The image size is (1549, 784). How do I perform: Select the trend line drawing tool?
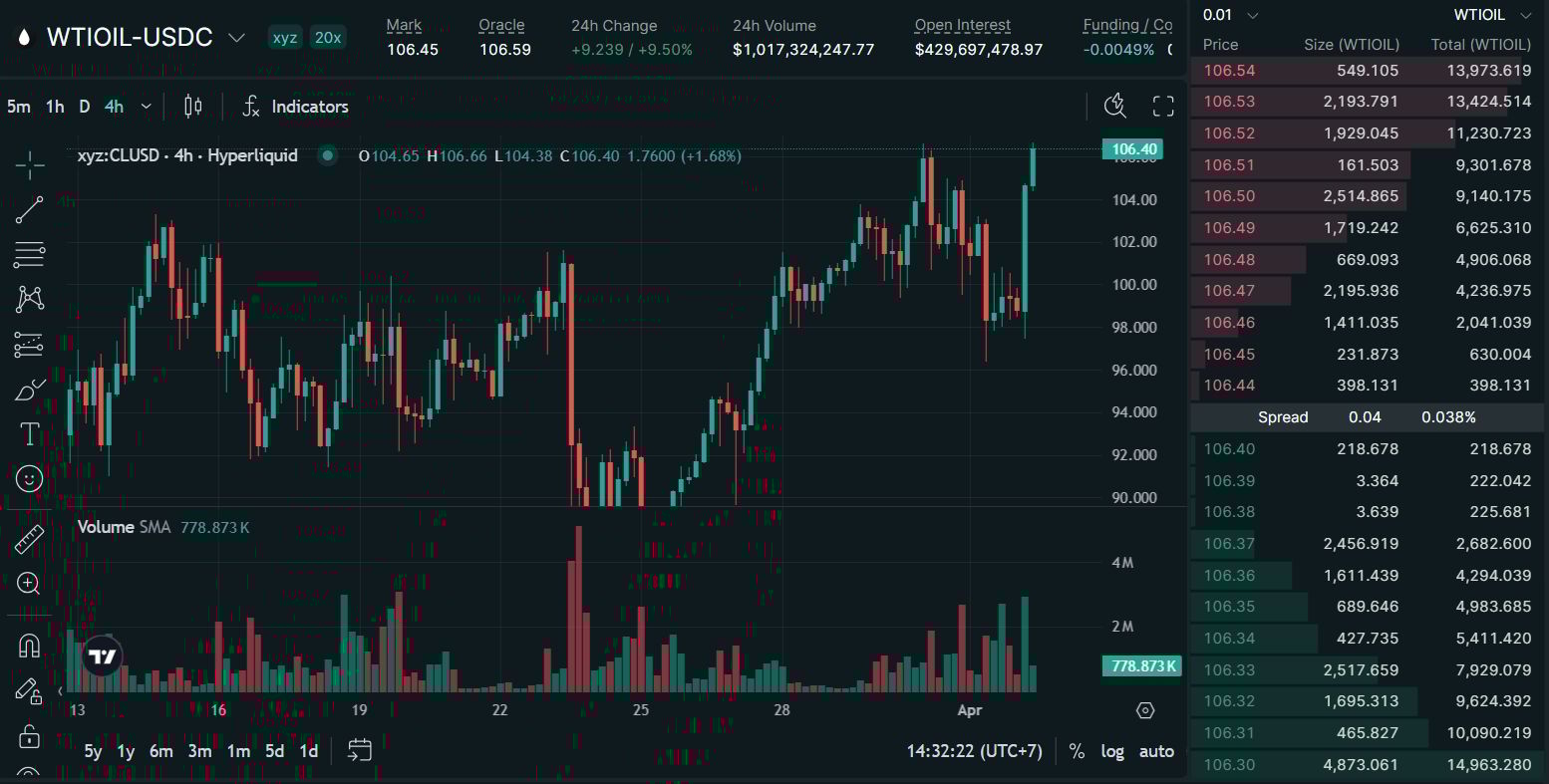pos(29,209)
